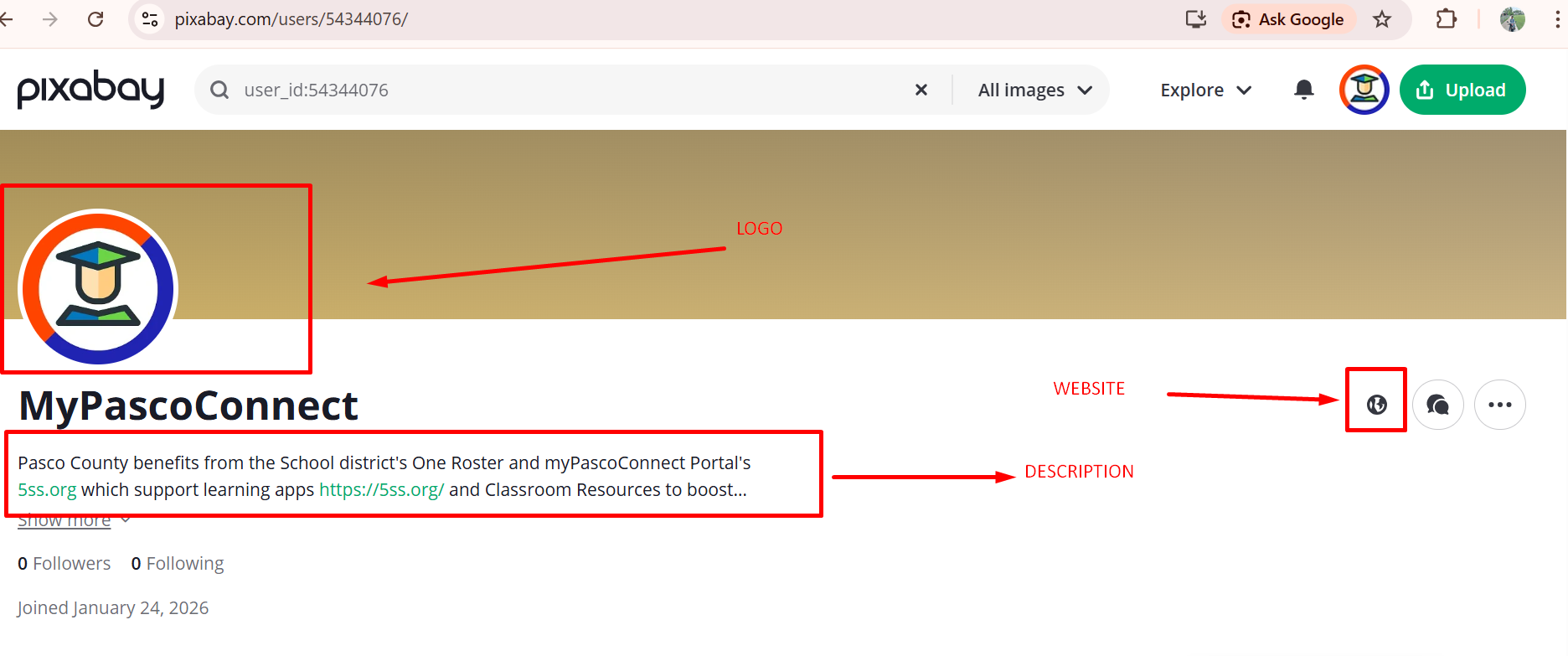Screen dimensions: 1568x656
Task: Click the Upload button
Action: click(x=1462, y=90)
